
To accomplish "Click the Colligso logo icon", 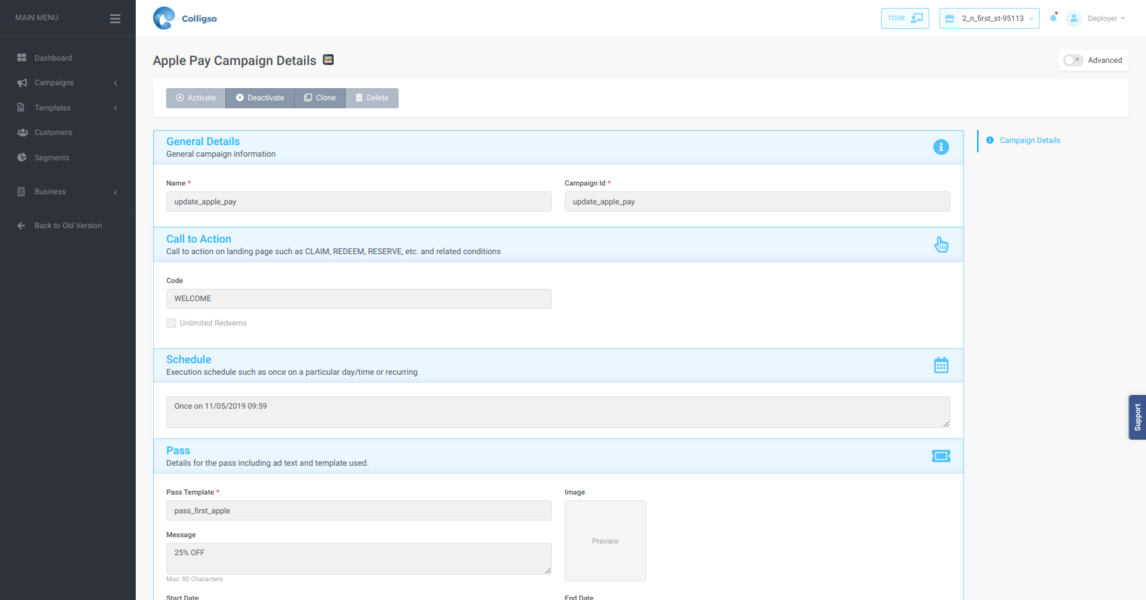I will click(164, 18).
